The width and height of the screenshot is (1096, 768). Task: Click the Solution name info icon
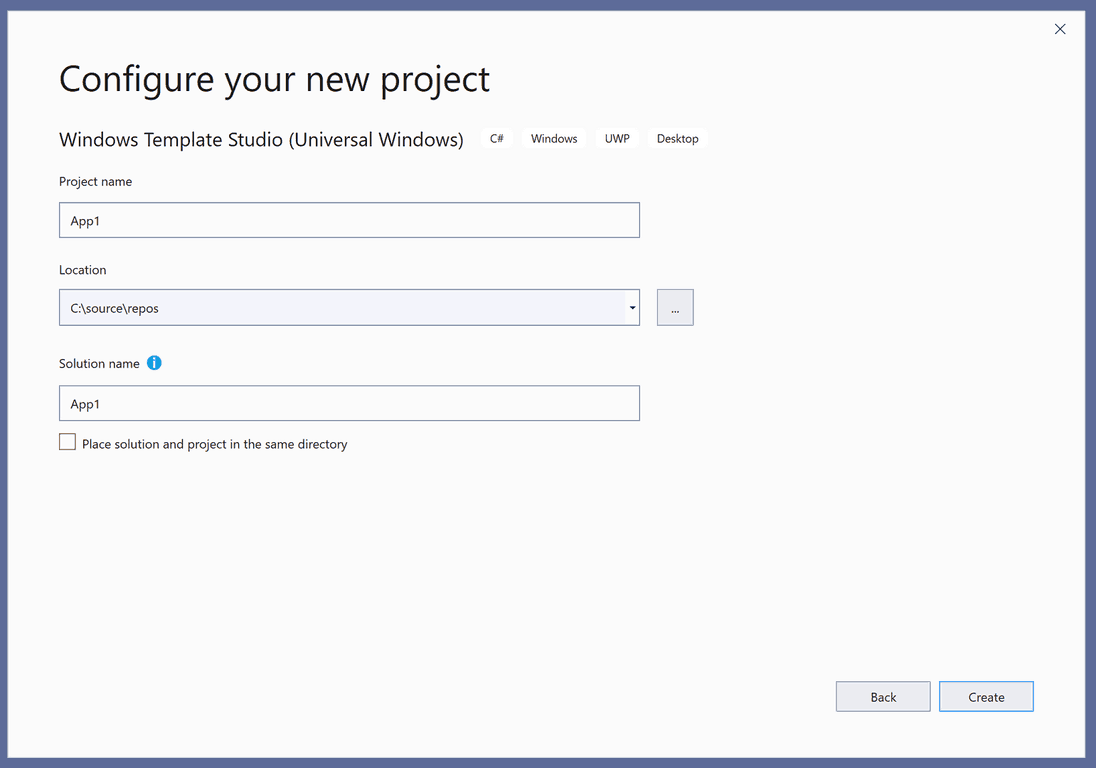154,363
